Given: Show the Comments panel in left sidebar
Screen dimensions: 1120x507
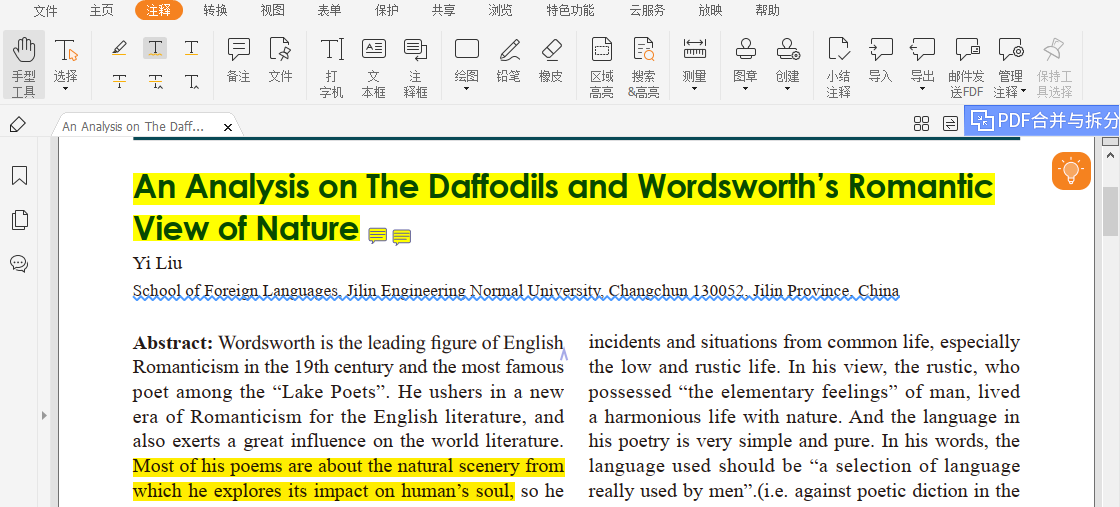Looking at the screenshot, I should click(x=19, y=264).
